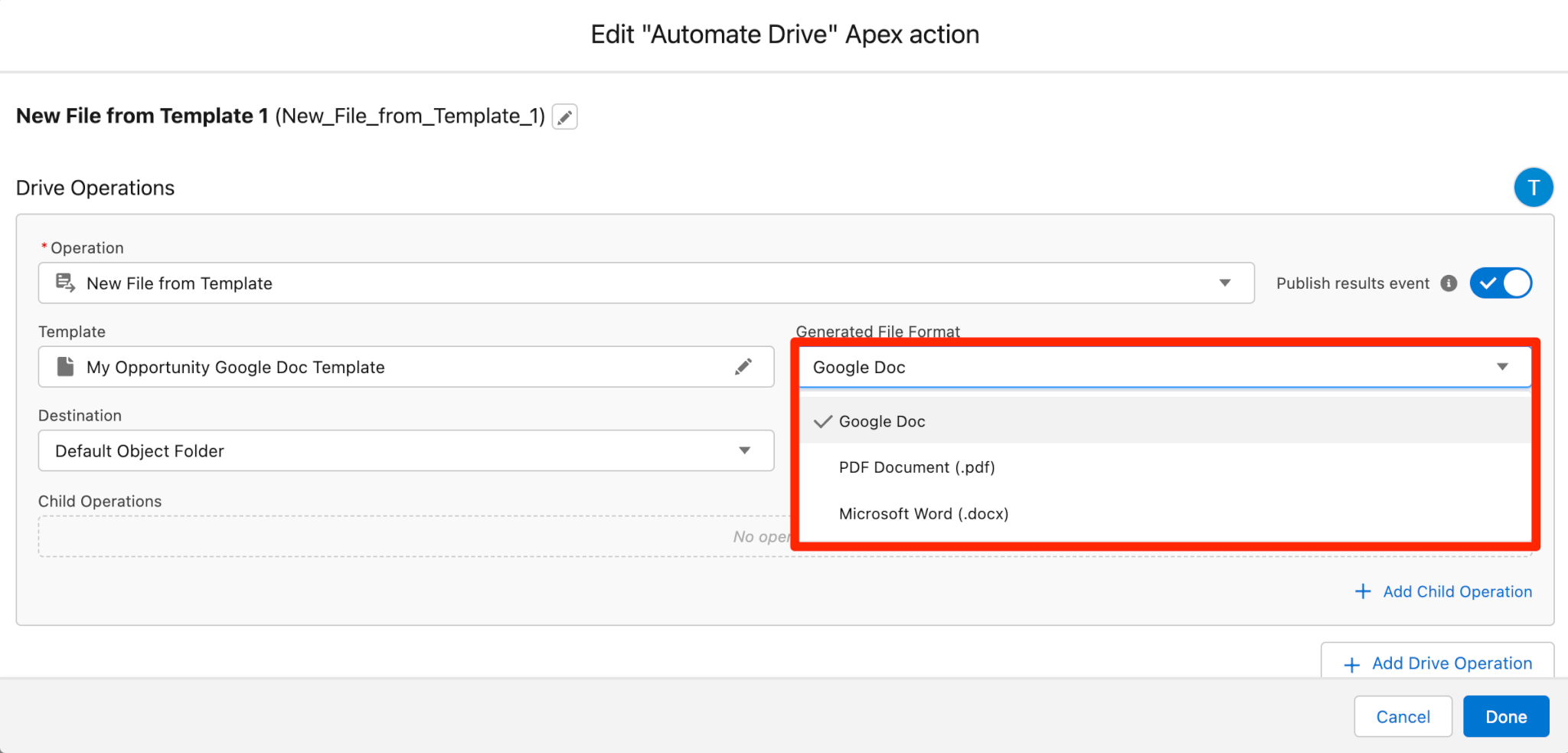Click the checkmark next to the Google Doc option
The width and height of the screenshot is (1568, 753).
(x=822, y=421)
